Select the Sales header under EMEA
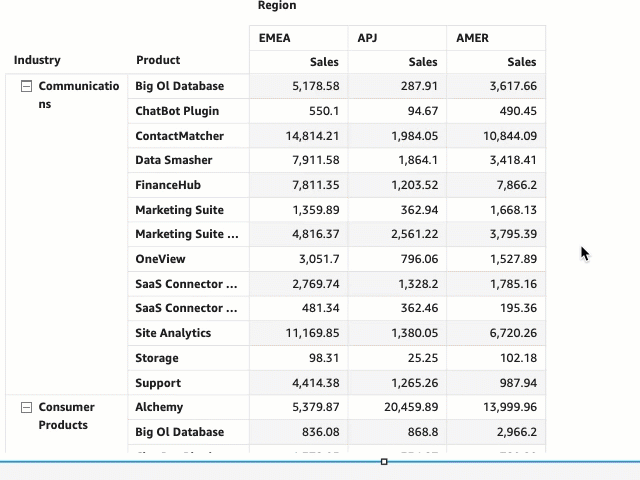This screenshot has width=640, height=480. (x=324, y=62)
